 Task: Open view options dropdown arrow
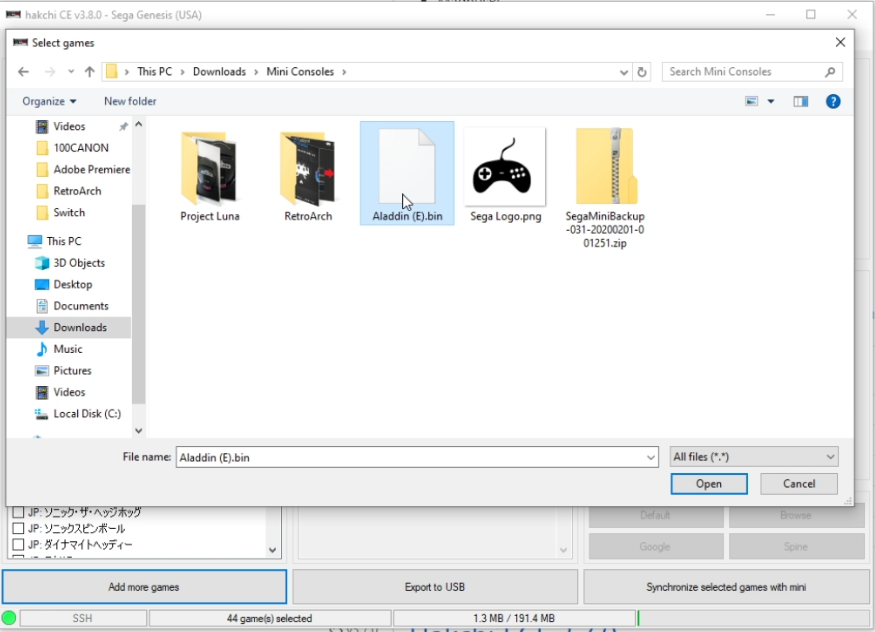point(771,102)
